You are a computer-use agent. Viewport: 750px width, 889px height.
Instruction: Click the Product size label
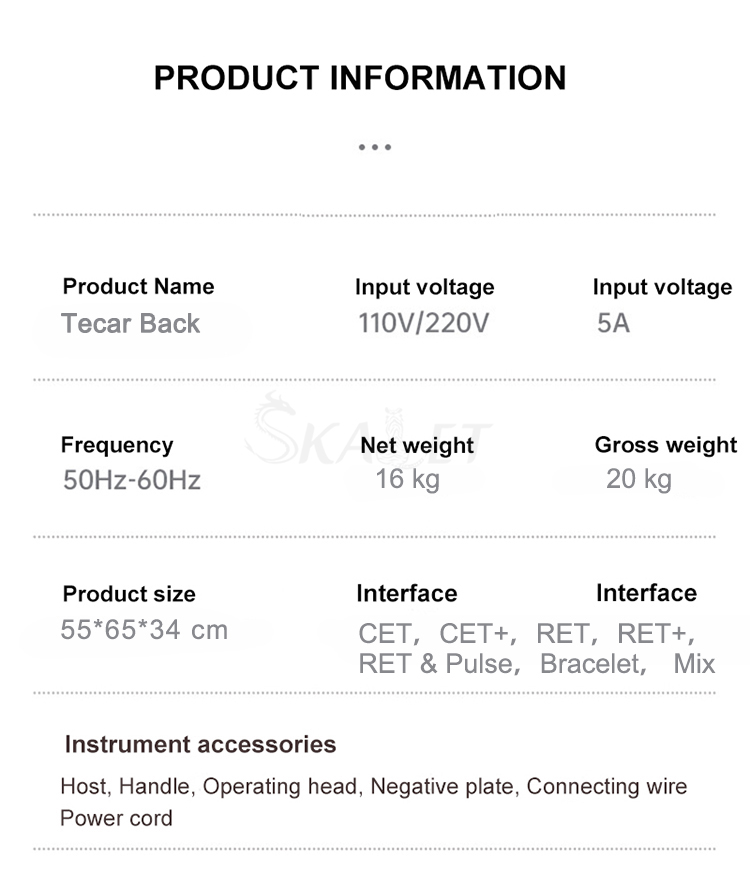pos(129,594)
